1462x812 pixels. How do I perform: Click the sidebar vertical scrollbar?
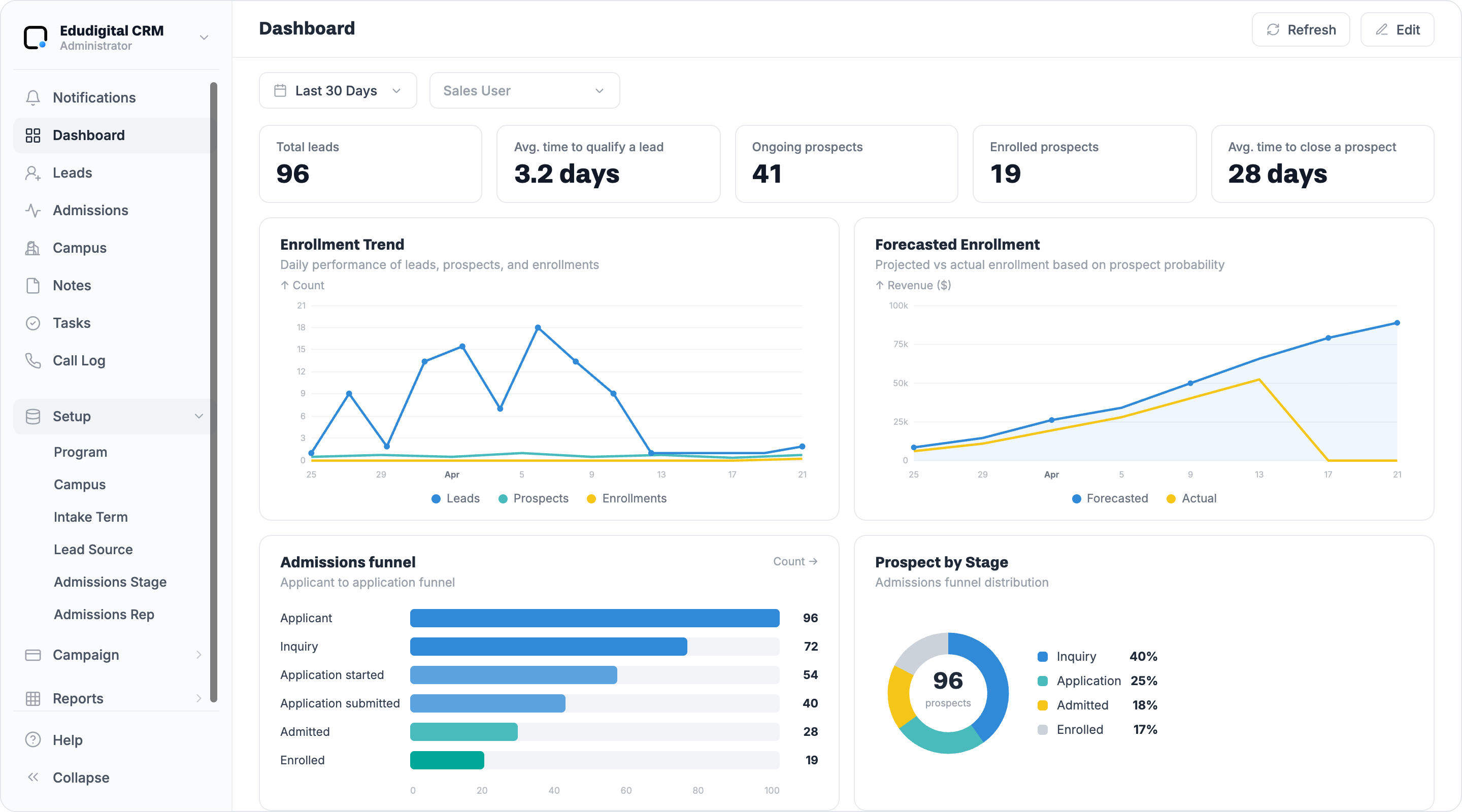coord(213,391)
